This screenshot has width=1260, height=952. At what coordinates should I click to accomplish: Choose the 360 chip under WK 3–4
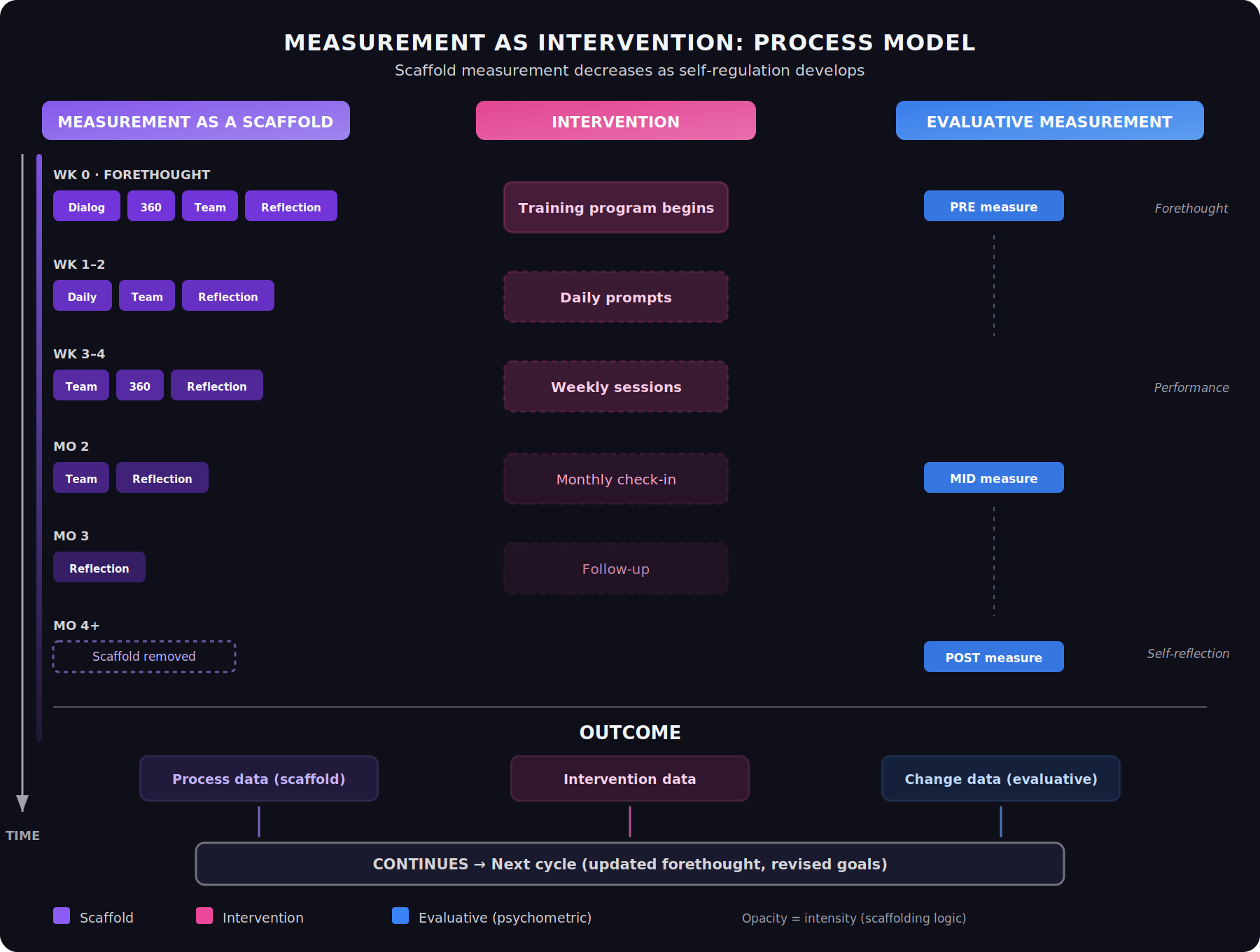coord(140,385)
